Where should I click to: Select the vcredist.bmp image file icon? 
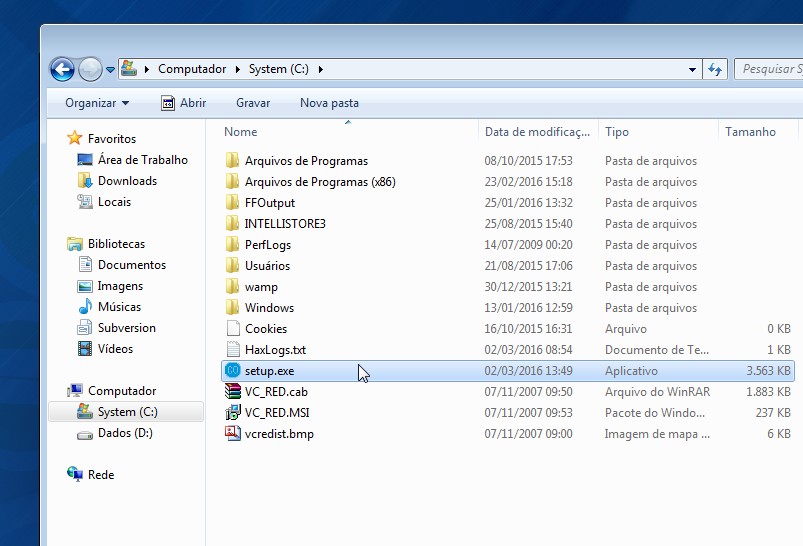pyautogui.click(x=233, y=433)
